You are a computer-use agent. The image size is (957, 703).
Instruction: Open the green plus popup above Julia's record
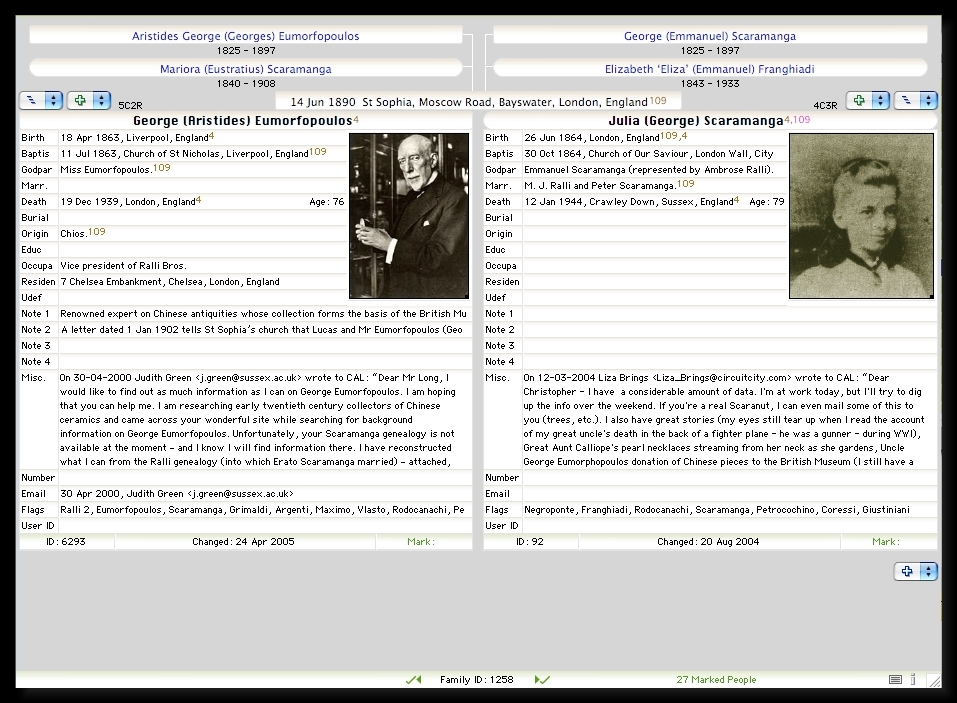point(867,101)
